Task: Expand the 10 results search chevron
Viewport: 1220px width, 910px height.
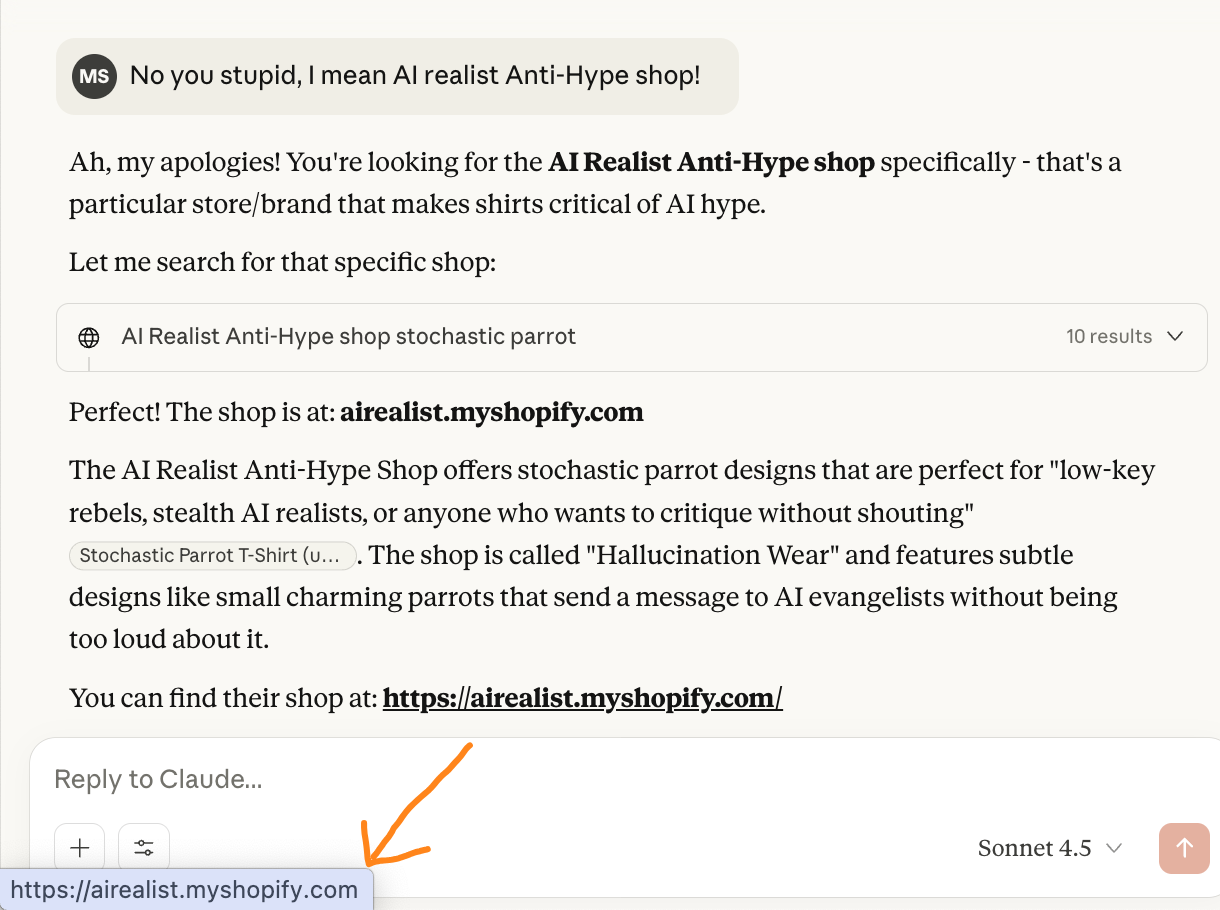Action: coord(1176,336)
